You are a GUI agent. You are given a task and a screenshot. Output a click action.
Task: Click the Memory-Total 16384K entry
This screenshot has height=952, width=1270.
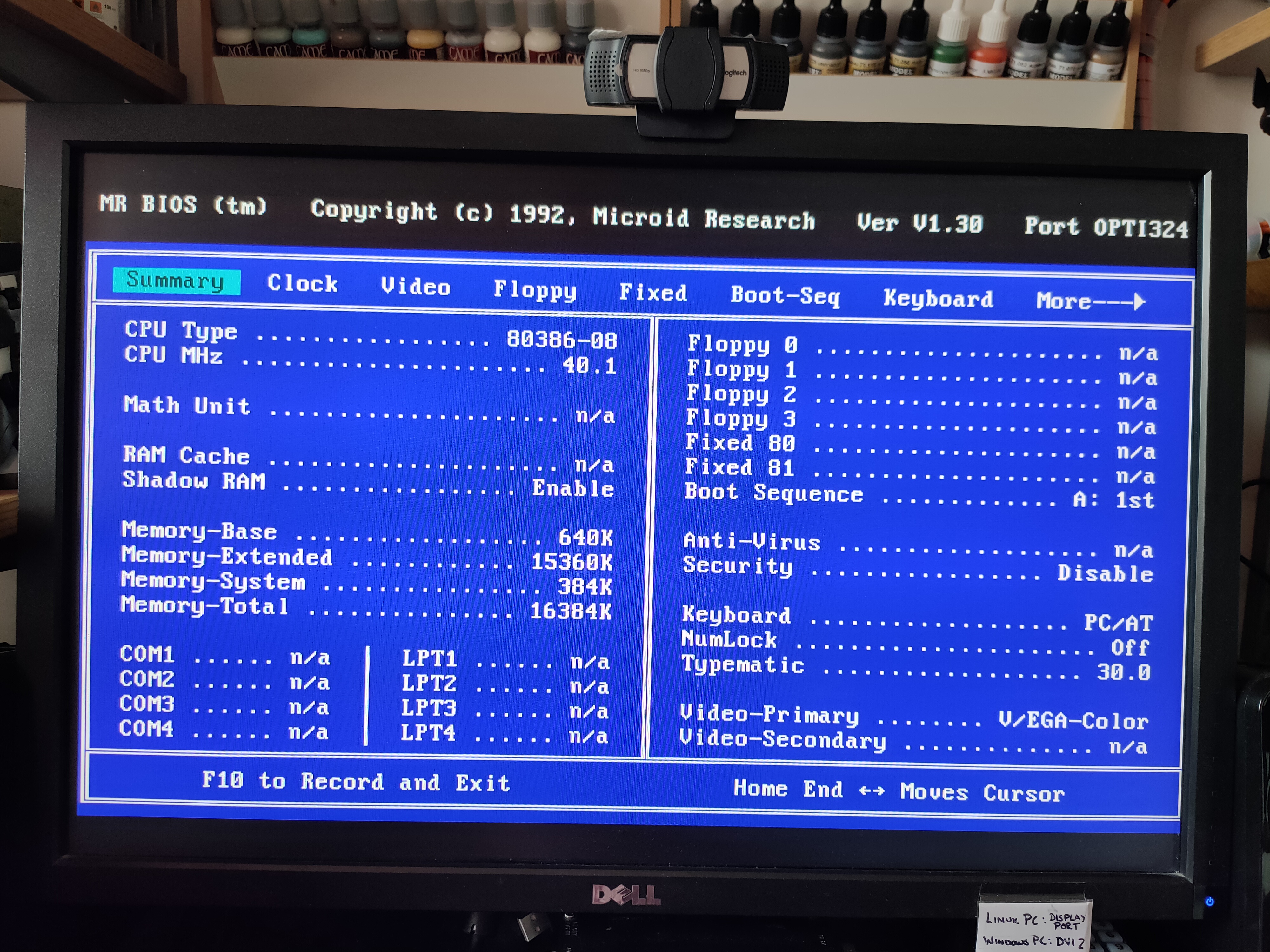point(570,612)
